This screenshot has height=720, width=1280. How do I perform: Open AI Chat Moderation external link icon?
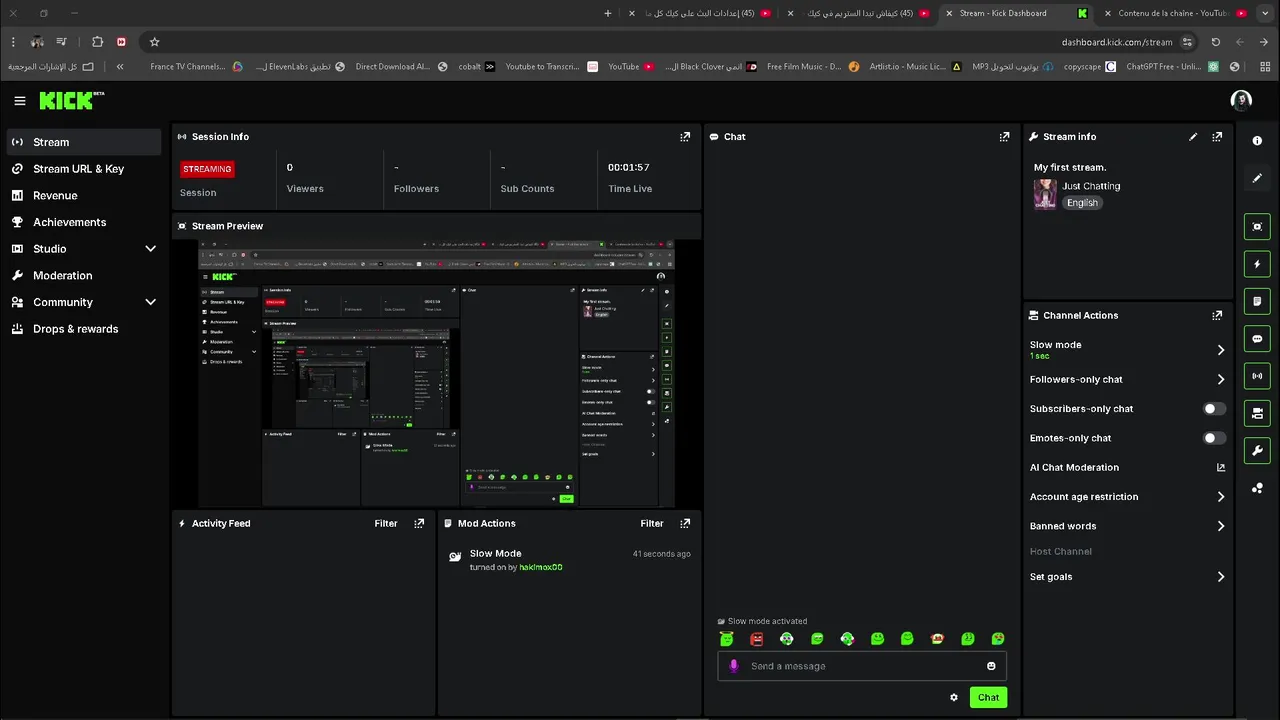(x=1220, y=467)
